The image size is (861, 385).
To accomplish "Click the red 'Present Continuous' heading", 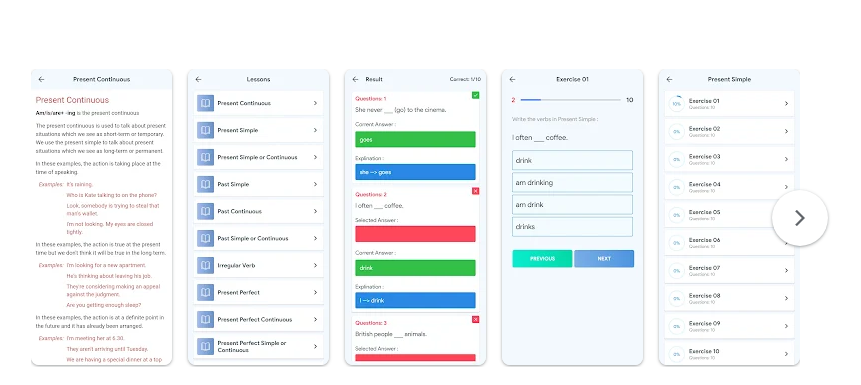I will tap(72, 100).
